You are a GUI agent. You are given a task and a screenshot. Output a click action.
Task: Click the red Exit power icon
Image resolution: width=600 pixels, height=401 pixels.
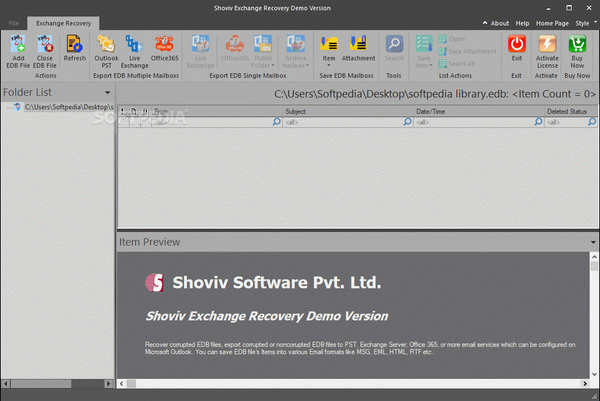click(x=517, y=44)
